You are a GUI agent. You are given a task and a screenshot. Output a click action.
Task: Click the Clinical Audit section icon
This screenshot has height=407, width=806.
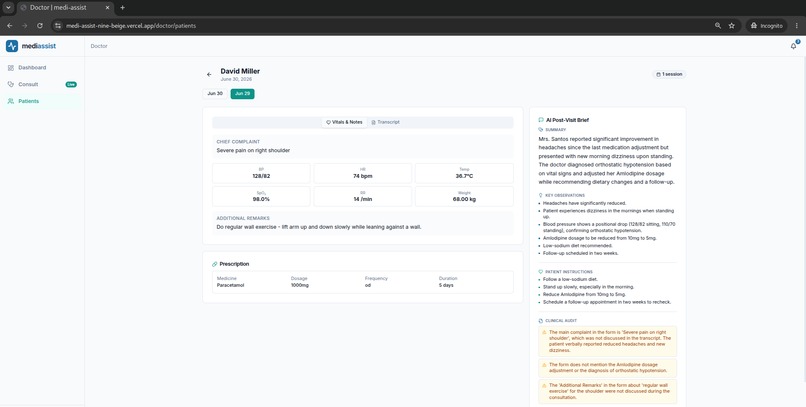point(541,321)
